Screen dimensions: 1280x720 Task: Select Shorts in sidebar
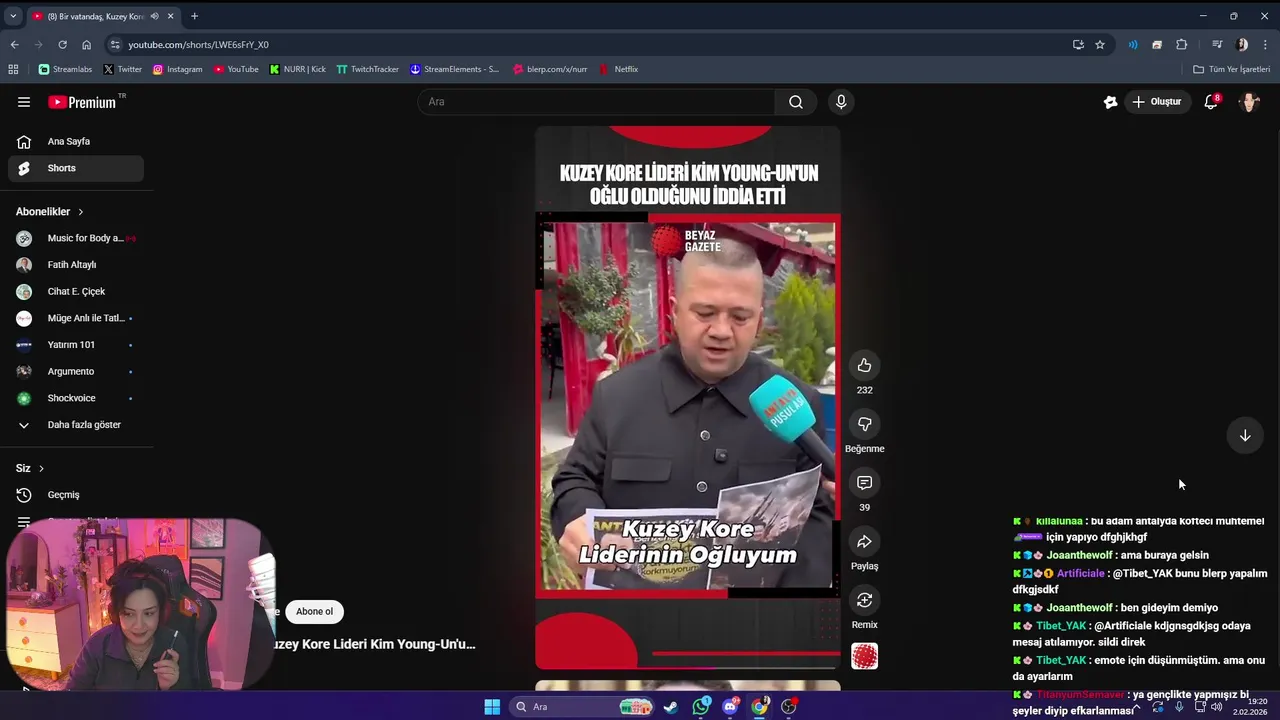click(76, 168)
